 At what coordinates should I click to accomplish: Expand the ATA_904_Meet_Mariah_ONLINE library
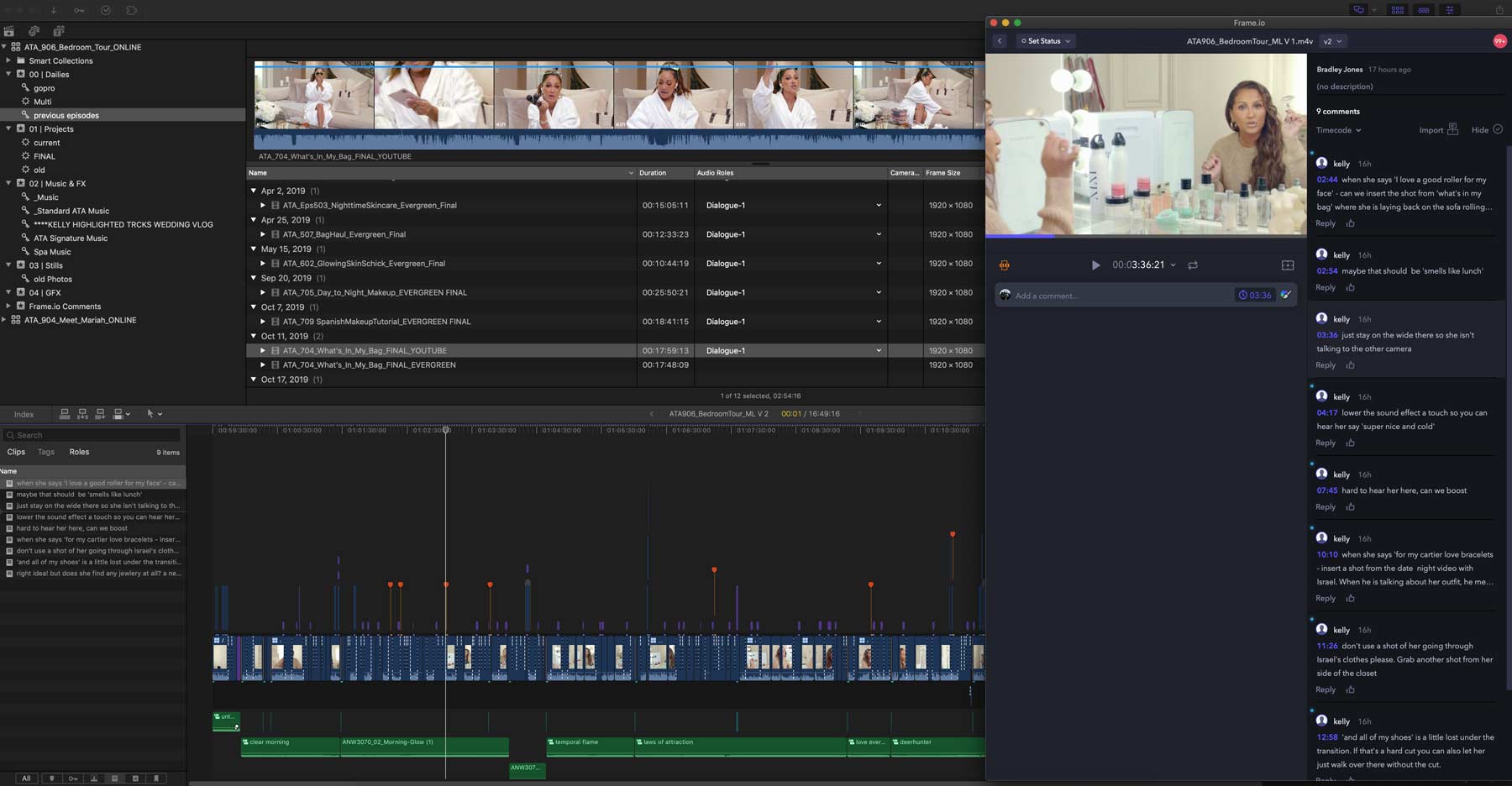(x=4, y=320)
